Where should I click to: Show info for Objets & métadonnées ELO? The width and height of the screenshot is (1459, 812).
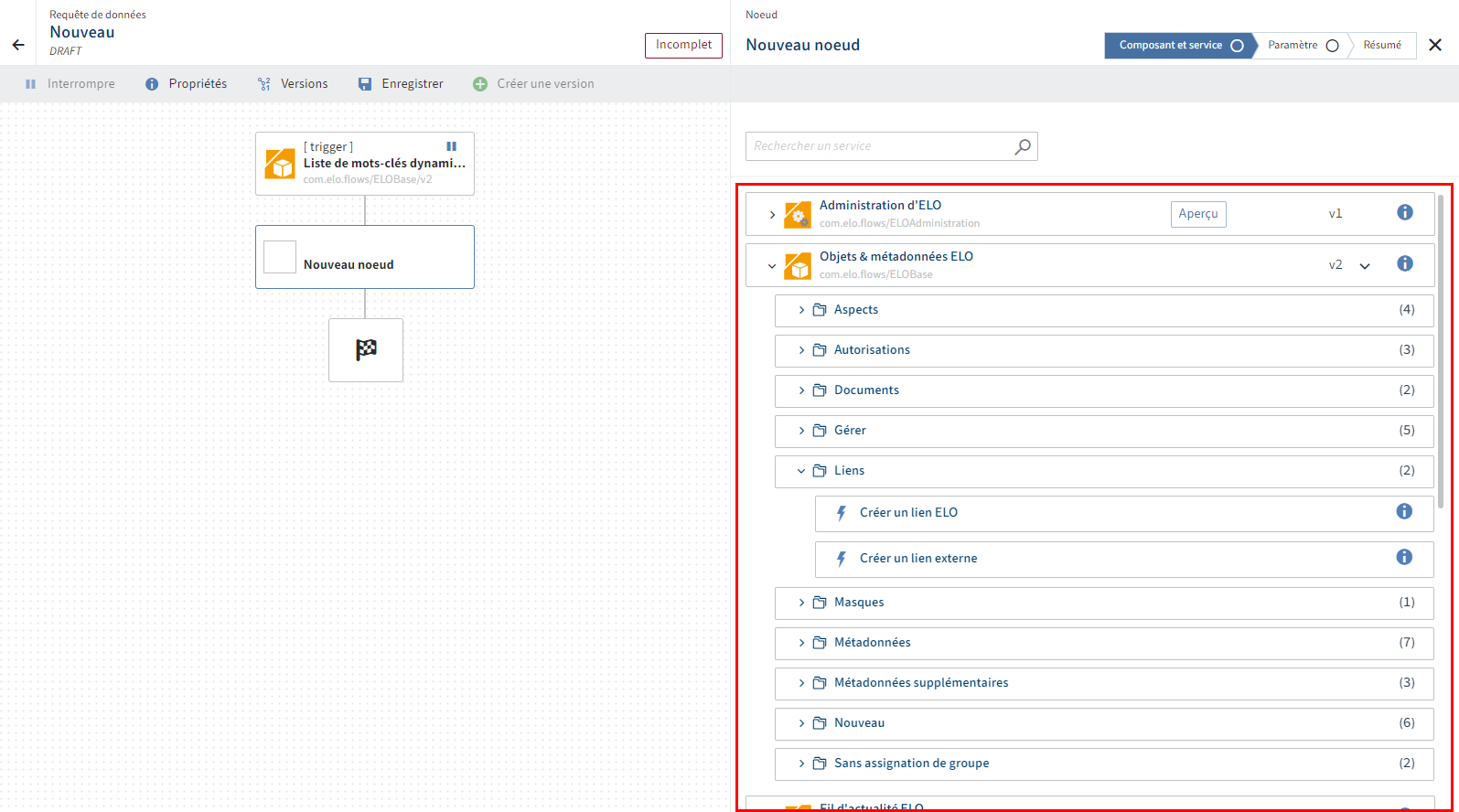point(1405,263)
